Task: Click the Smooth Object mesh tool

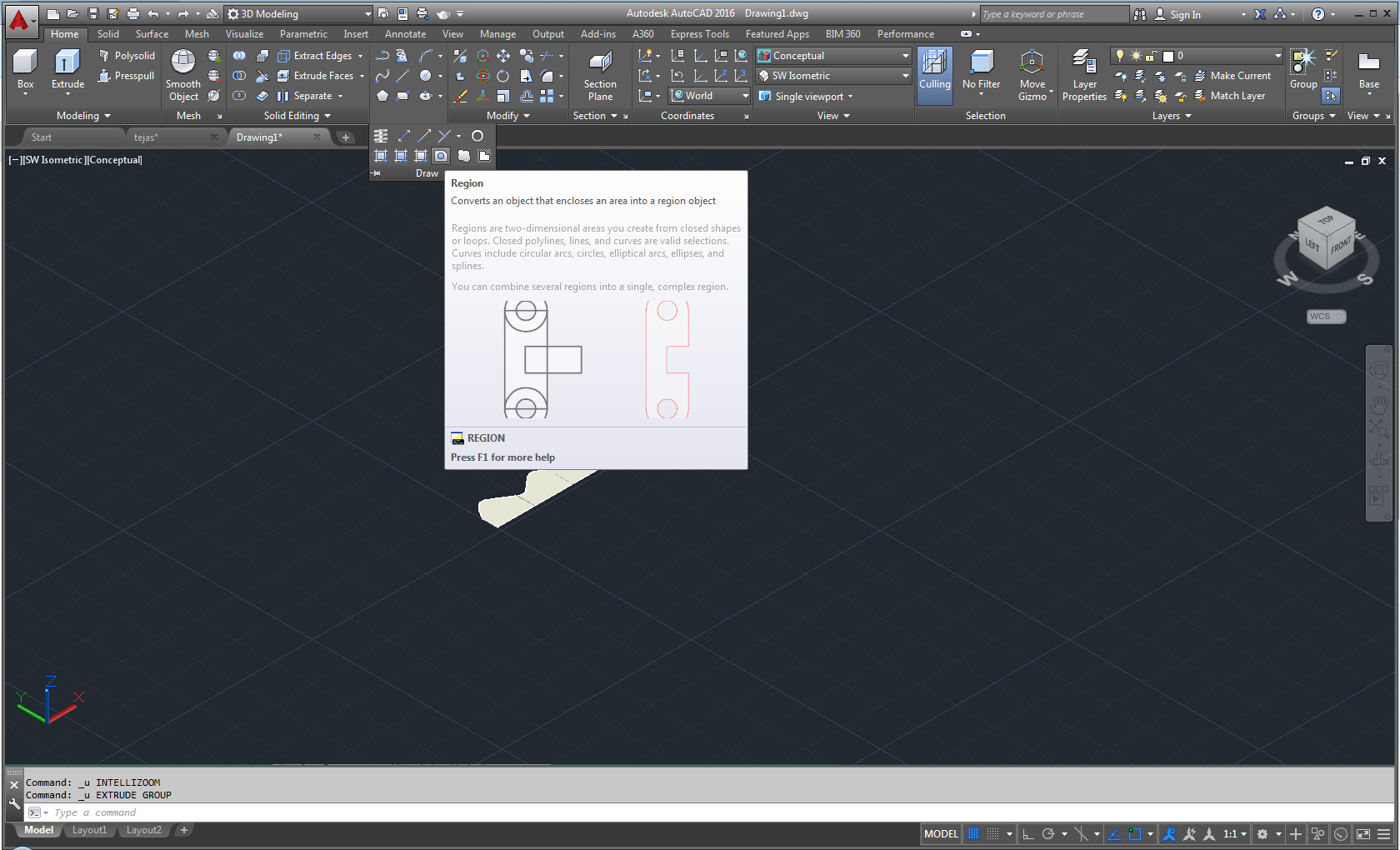Action: [x=183, y=75]
